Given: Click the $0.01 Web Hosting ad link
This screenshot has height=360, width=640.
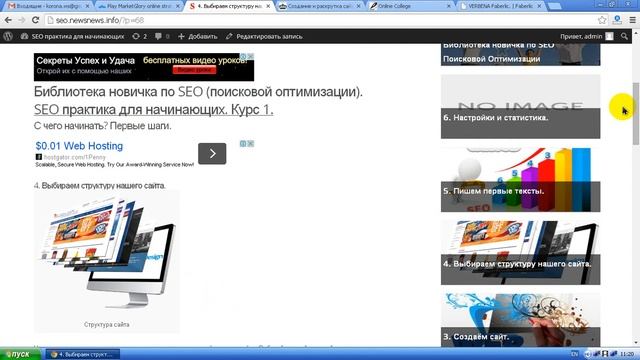Looking at the screenshot, I should pyautogui.click(x=79, y=146).
